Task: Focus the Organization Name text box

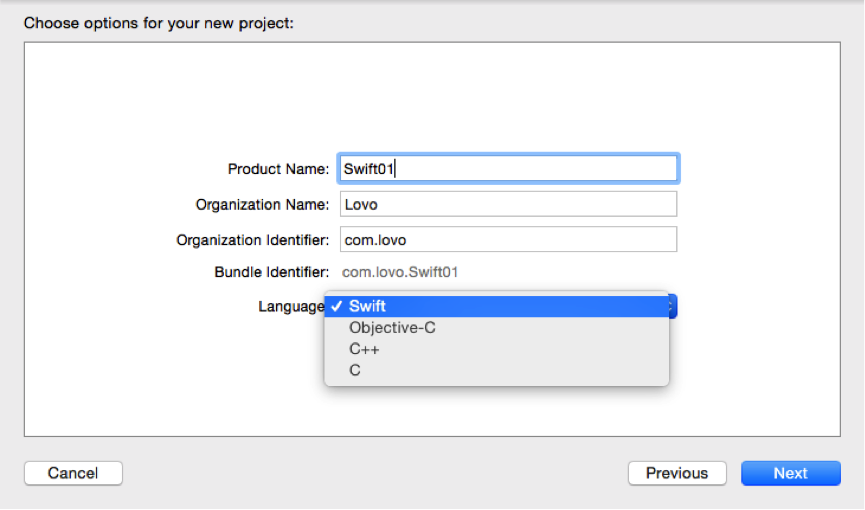Action: (x=508, y=204)
